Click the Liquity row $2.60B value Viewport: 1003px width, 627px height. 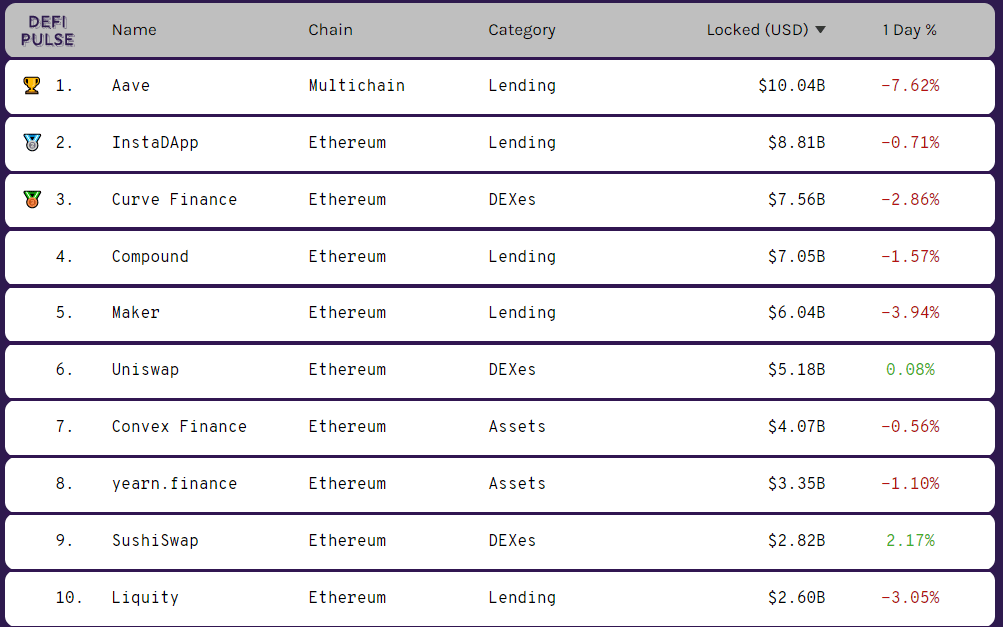coord(796,597)
